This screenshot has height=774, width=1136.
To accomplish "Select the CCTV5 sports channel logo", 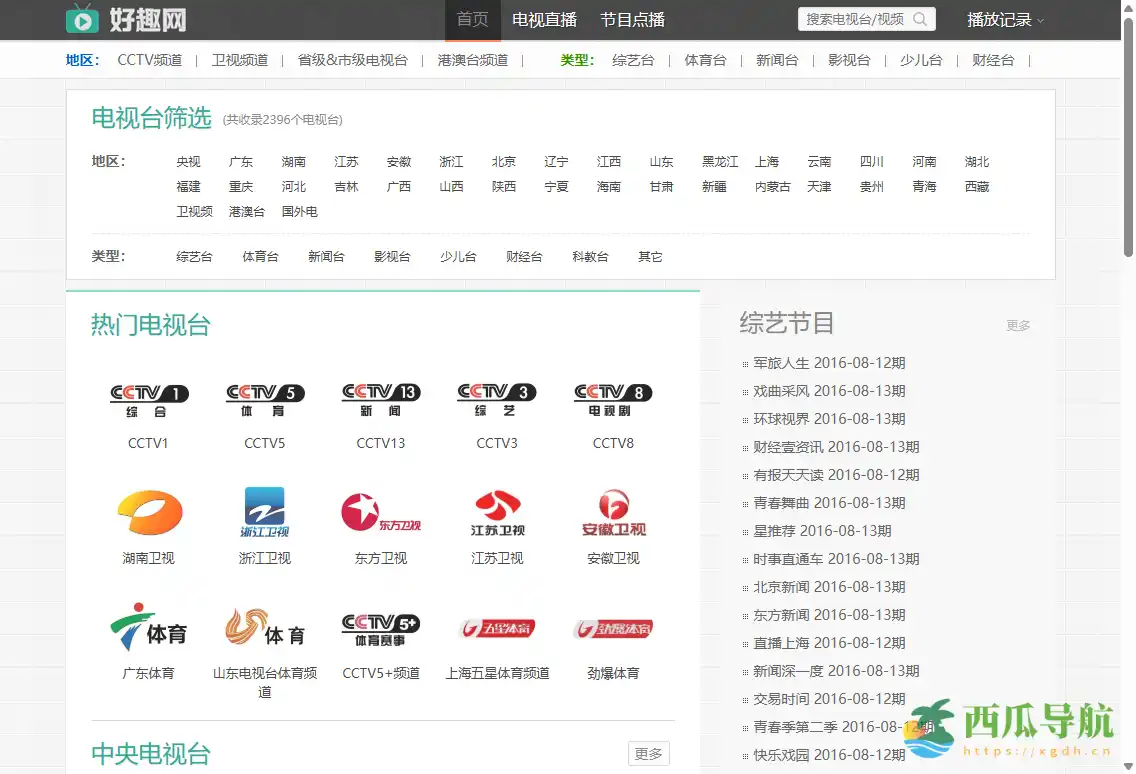I will 264,396.
